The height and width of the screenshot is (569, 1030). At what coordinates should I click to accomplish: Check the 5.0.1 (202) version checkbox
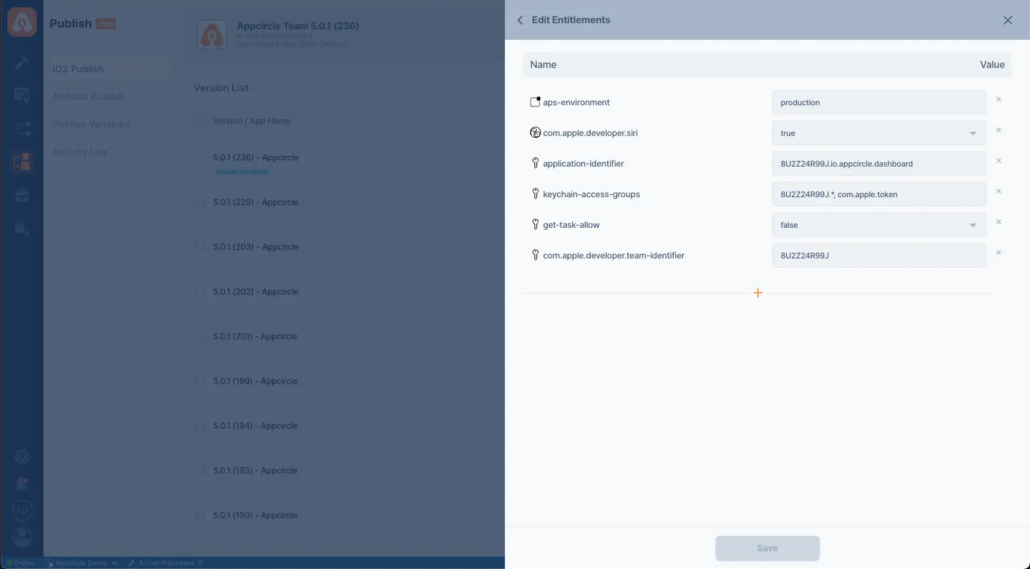(200, 292)
